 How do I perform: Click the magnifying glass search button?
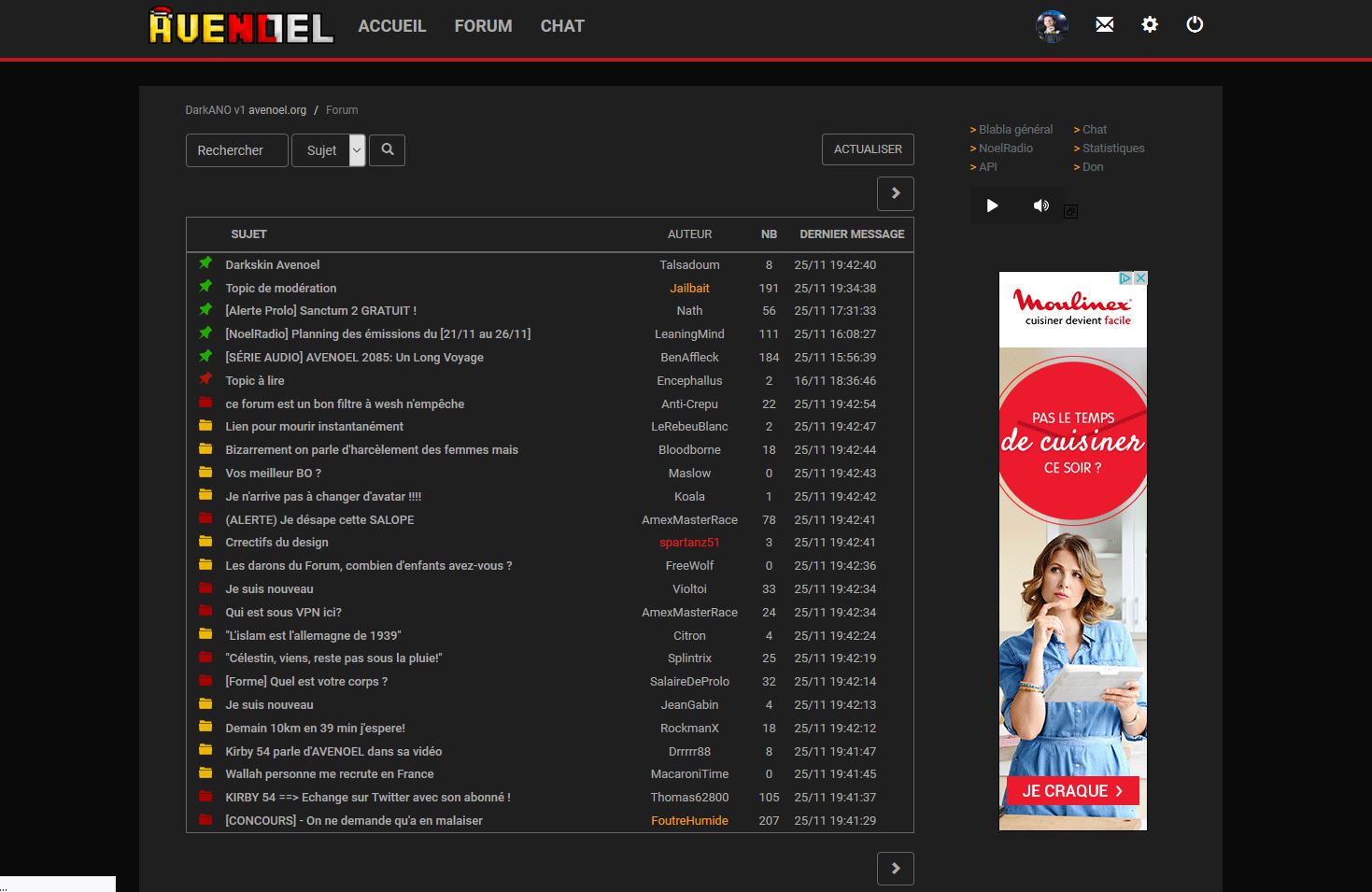point(388,149)
